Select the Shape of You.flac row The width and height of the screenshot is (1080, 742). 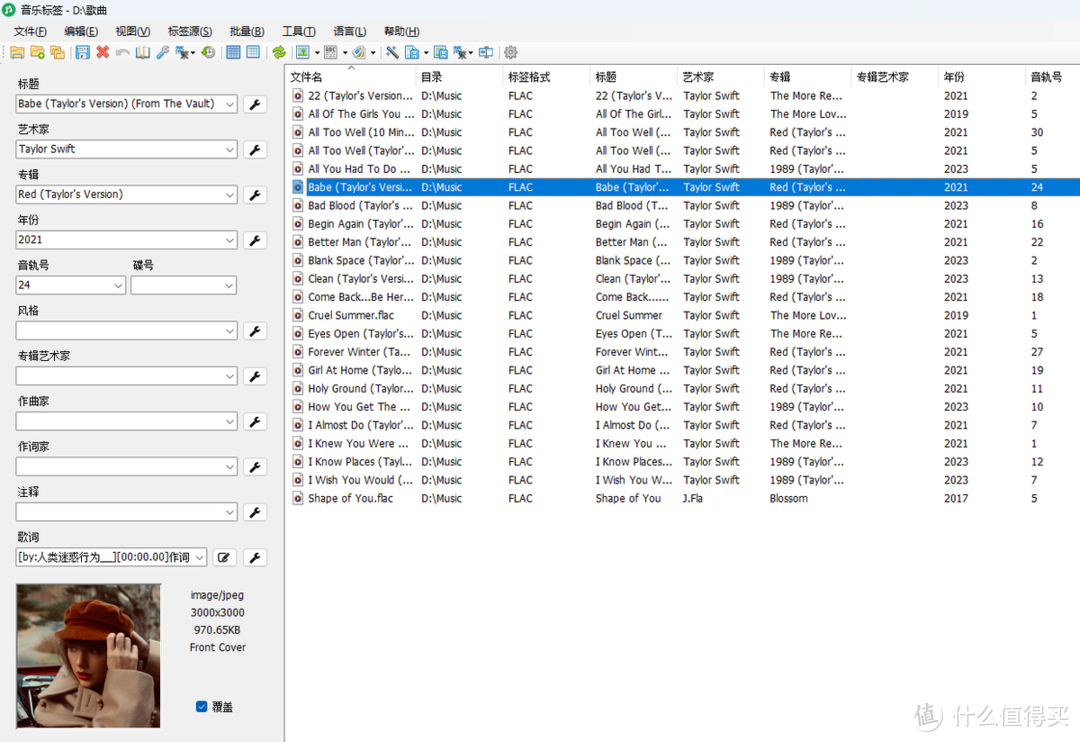pos(350,498)
